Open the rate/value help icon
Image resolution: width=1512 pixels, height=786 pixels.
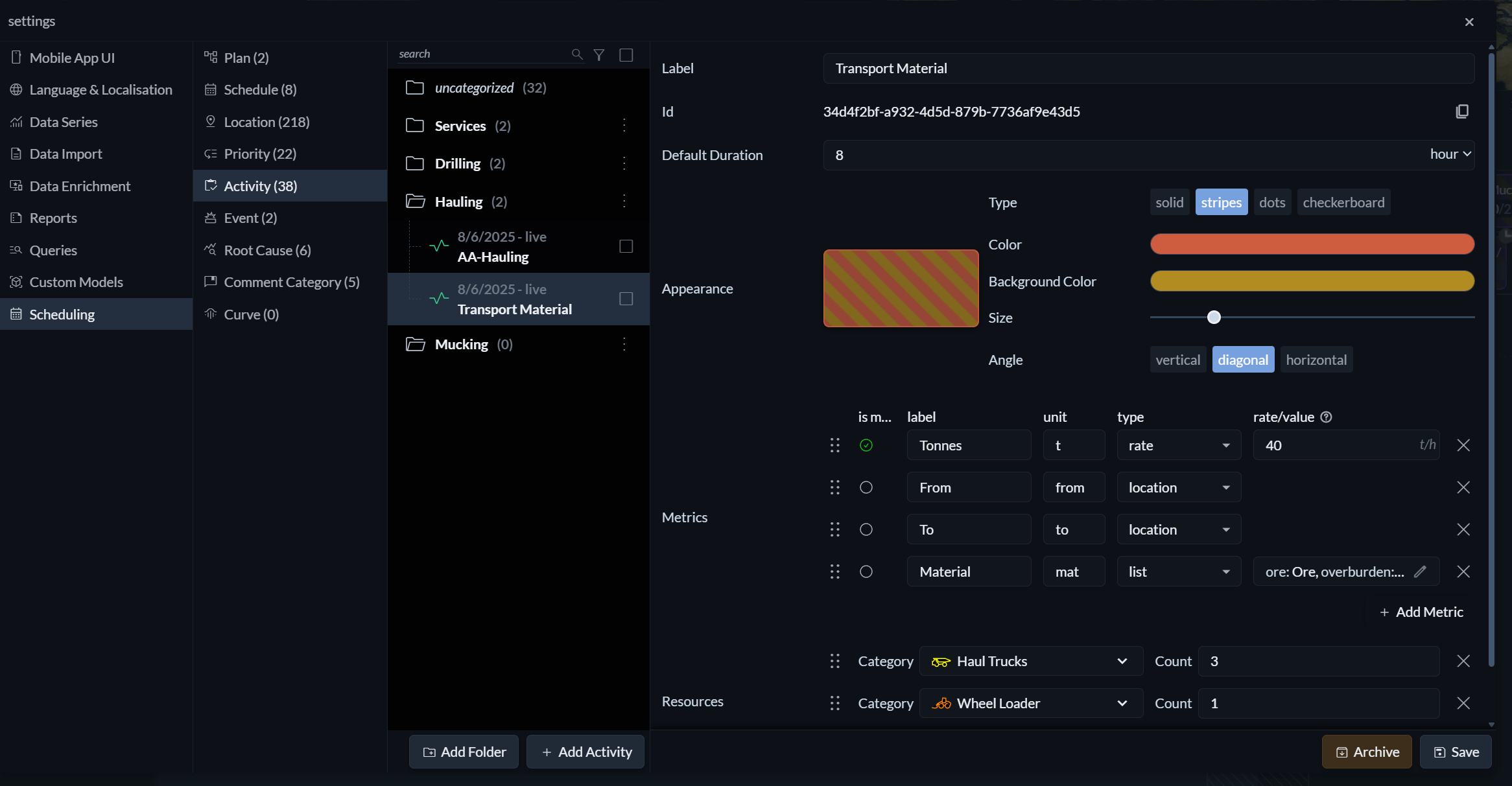coord(1326,417)
